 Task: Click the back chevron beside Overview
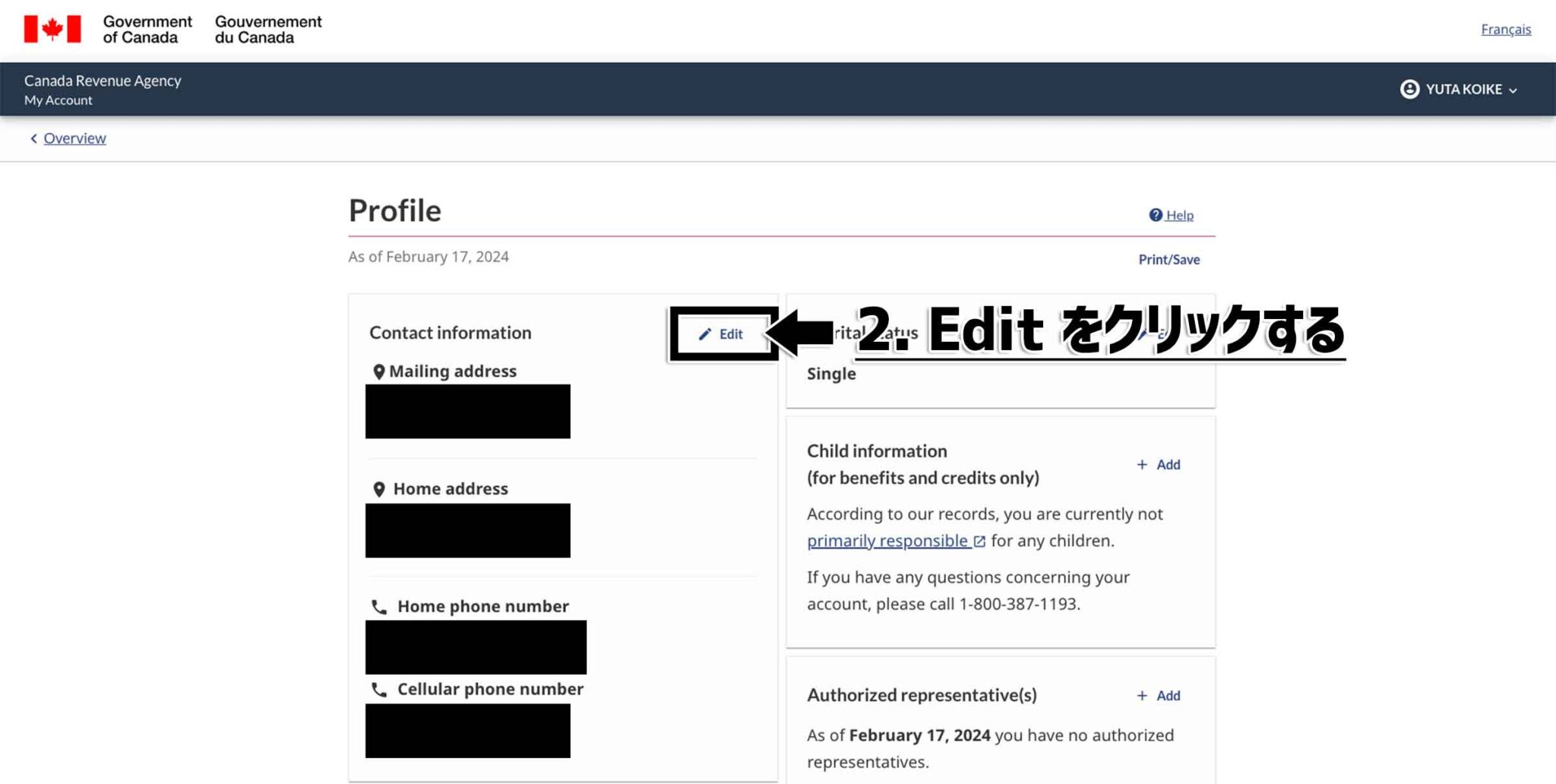tap(33, 138)
